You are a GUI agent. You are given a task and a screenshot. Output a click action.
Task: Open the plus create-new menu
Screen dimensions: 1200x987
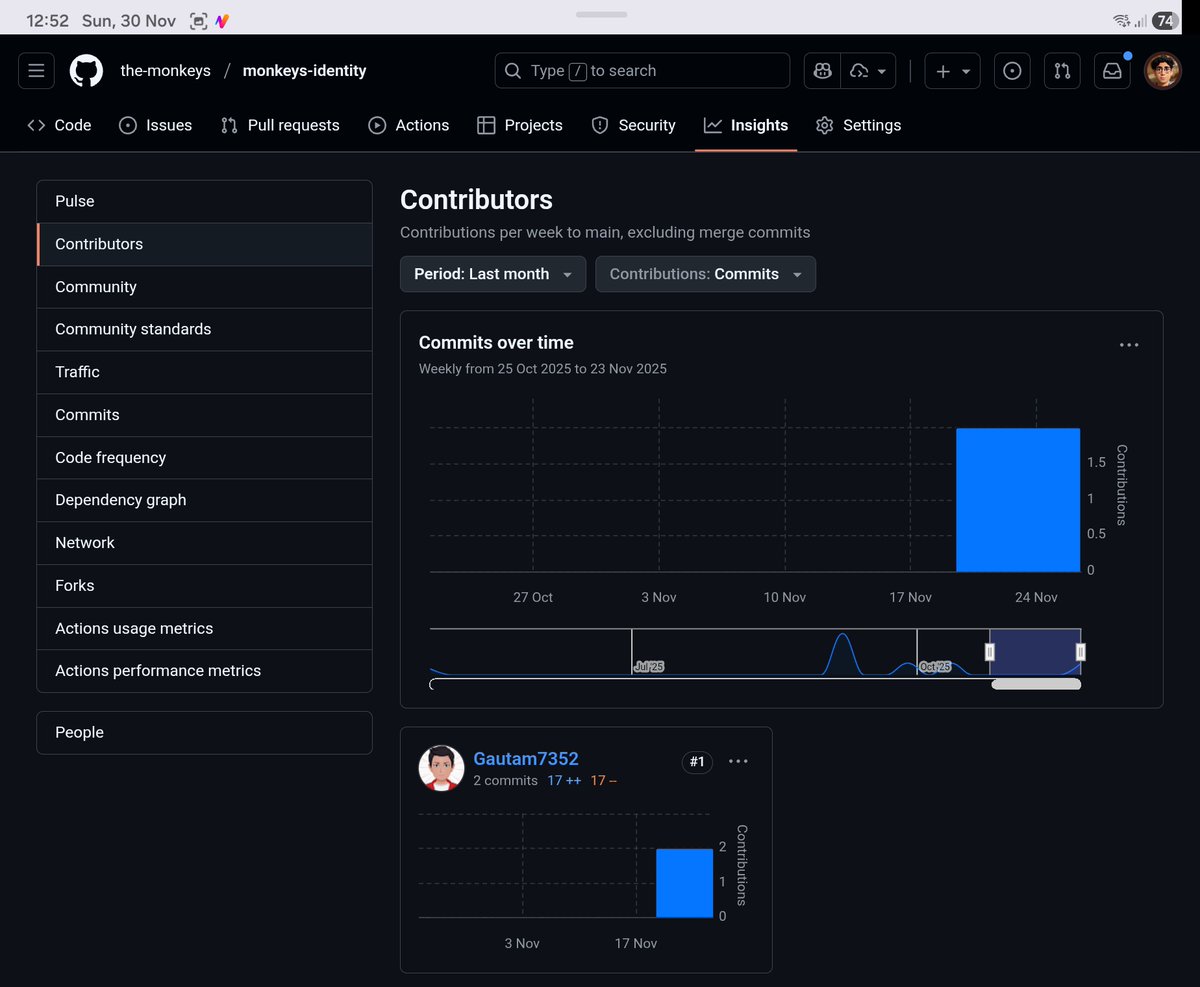[952, 71]
